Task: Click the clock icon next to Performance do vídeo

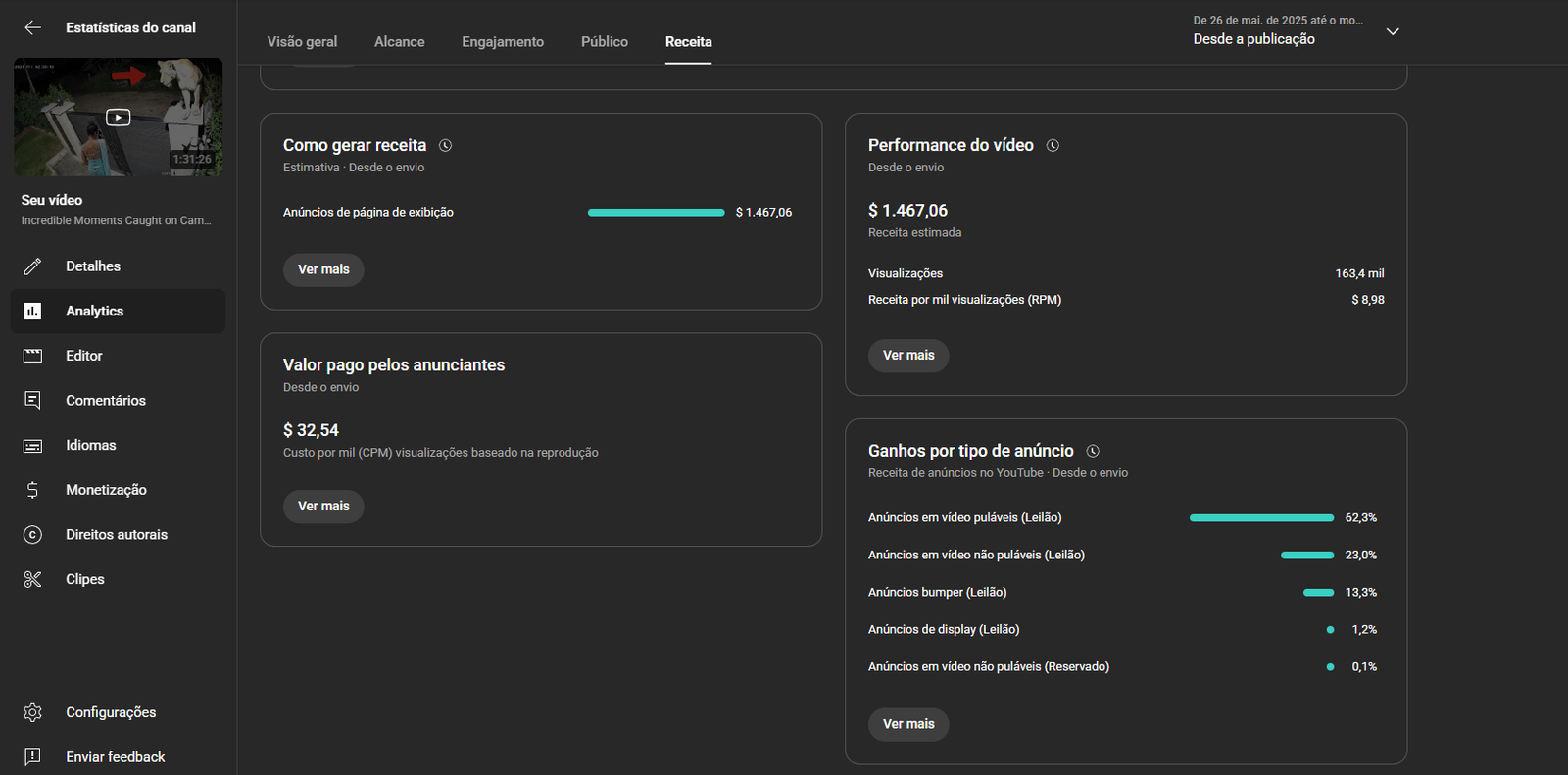Action: [x=1053, y=146]
